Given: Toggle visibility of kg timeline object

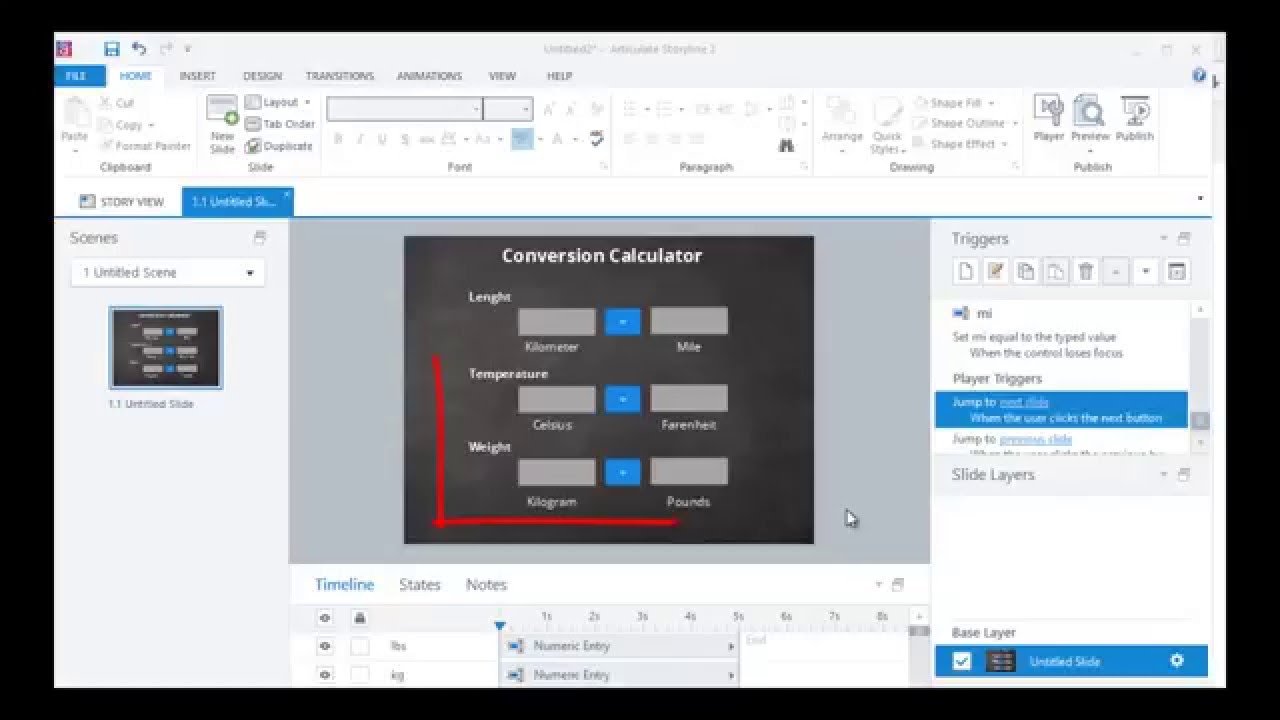Looking at the screenshot, I should coord(324,675).
